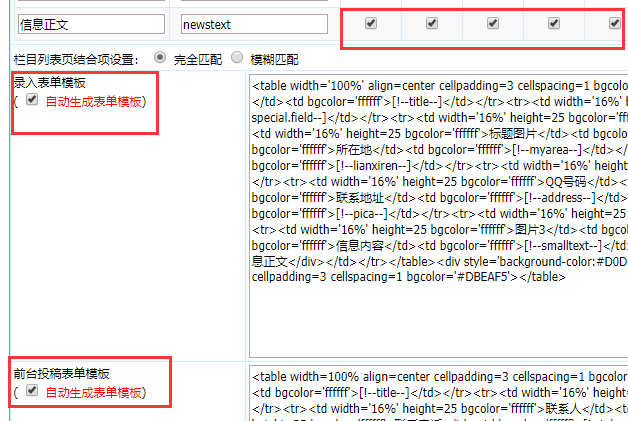Toggle third checkbox in newstext row

tap(493, 23)
